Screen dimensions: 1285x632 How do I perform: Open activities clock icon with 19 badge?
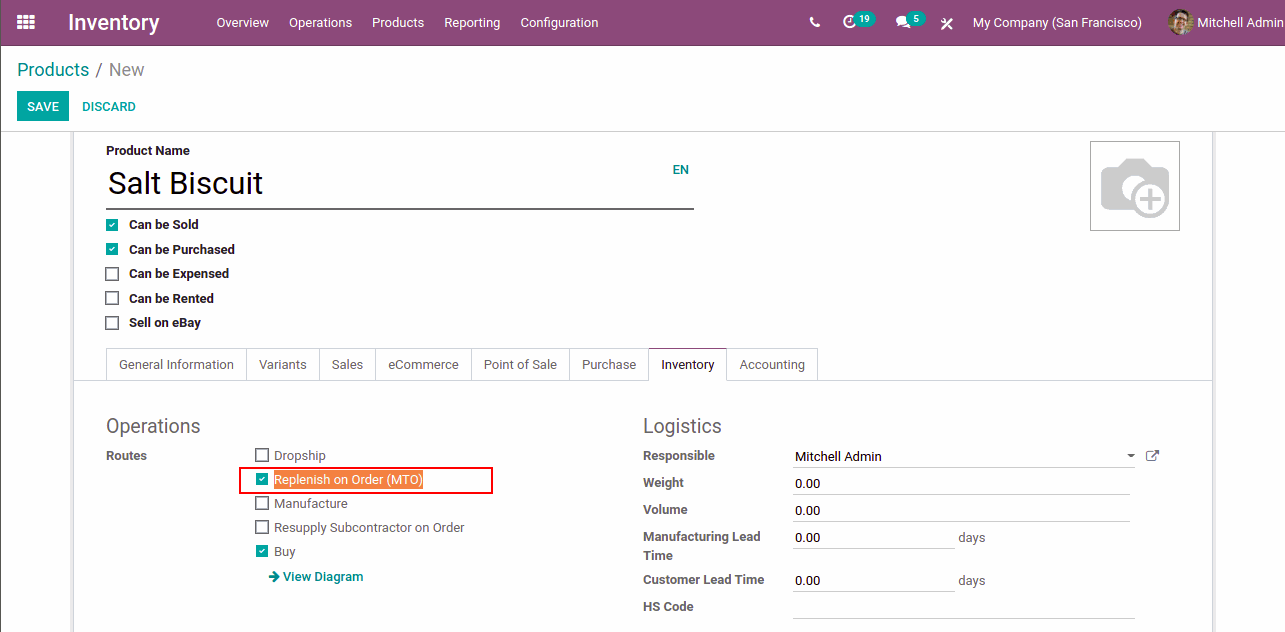[851, 22]
